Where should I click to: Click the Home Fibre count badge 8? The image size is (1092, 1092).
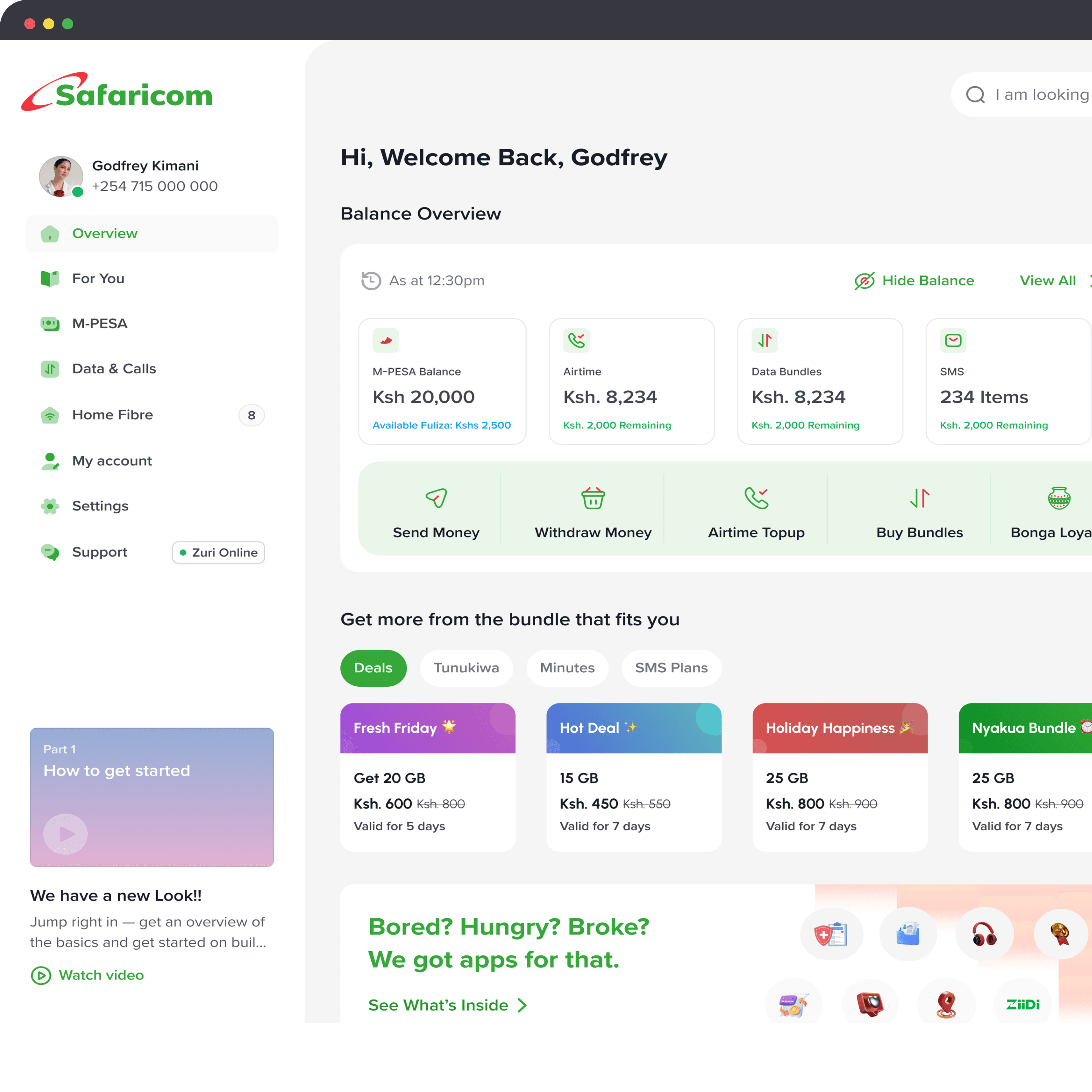pyautogui.click(x=252, y=416)
